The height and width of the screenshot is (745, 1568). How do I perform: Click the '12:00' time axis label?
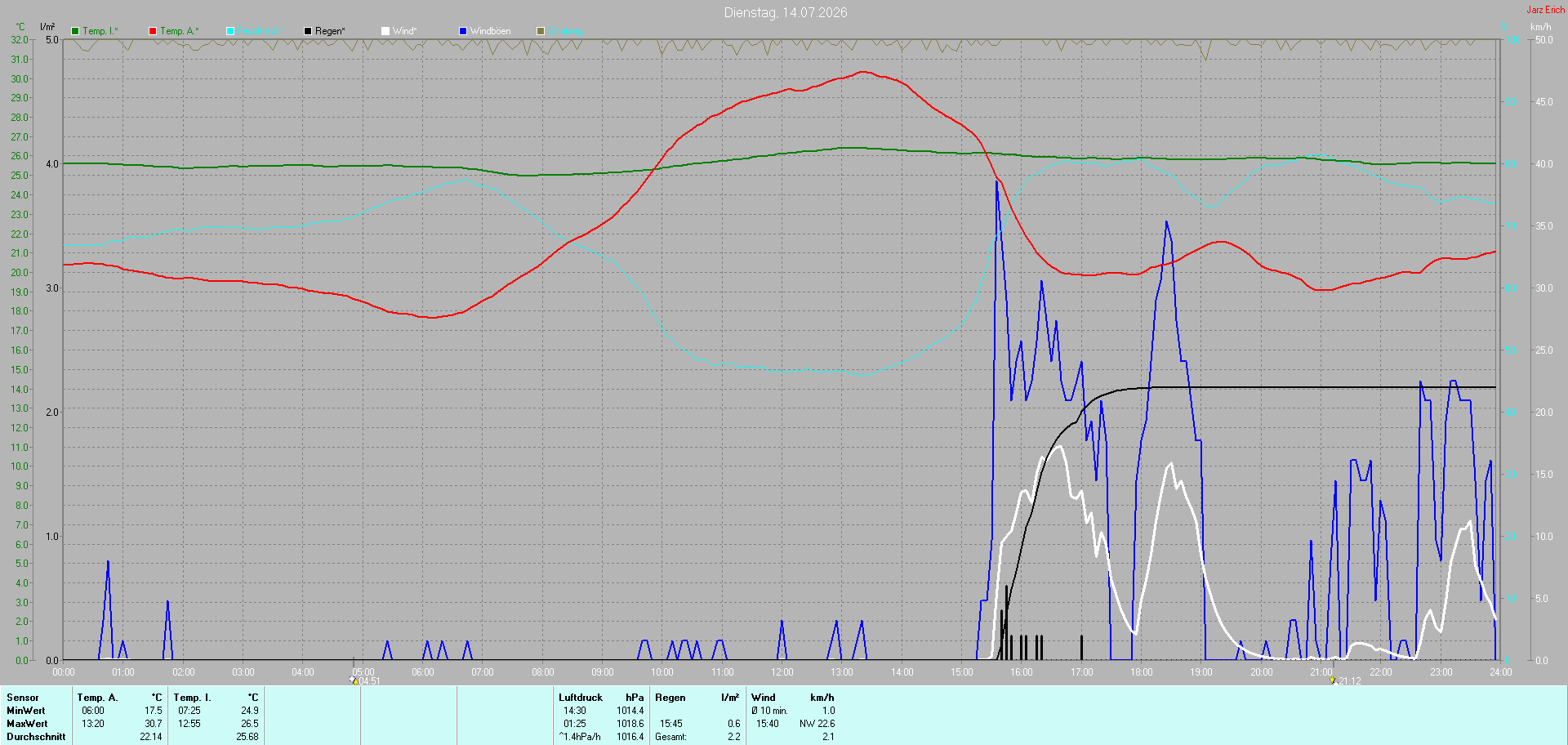[x=782, y=672]
